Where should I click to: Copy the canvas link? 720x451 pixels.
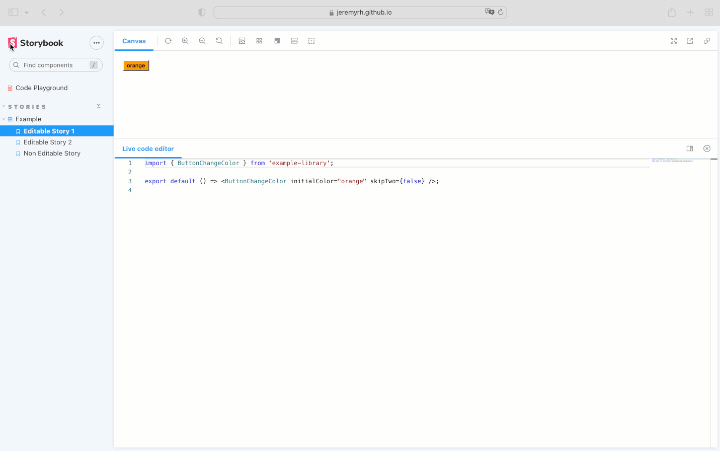[x=707, y=41]
